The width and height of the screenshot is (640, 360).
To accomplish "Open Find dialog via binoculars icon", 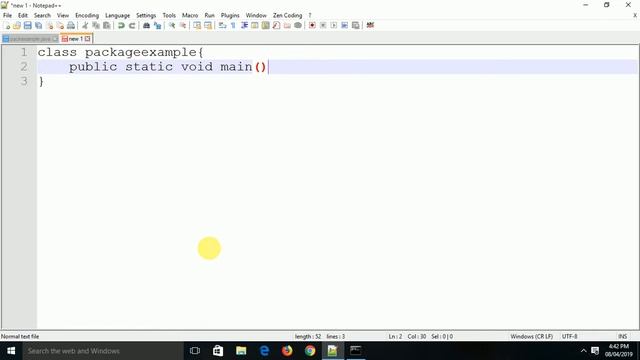I will (146, 25).
